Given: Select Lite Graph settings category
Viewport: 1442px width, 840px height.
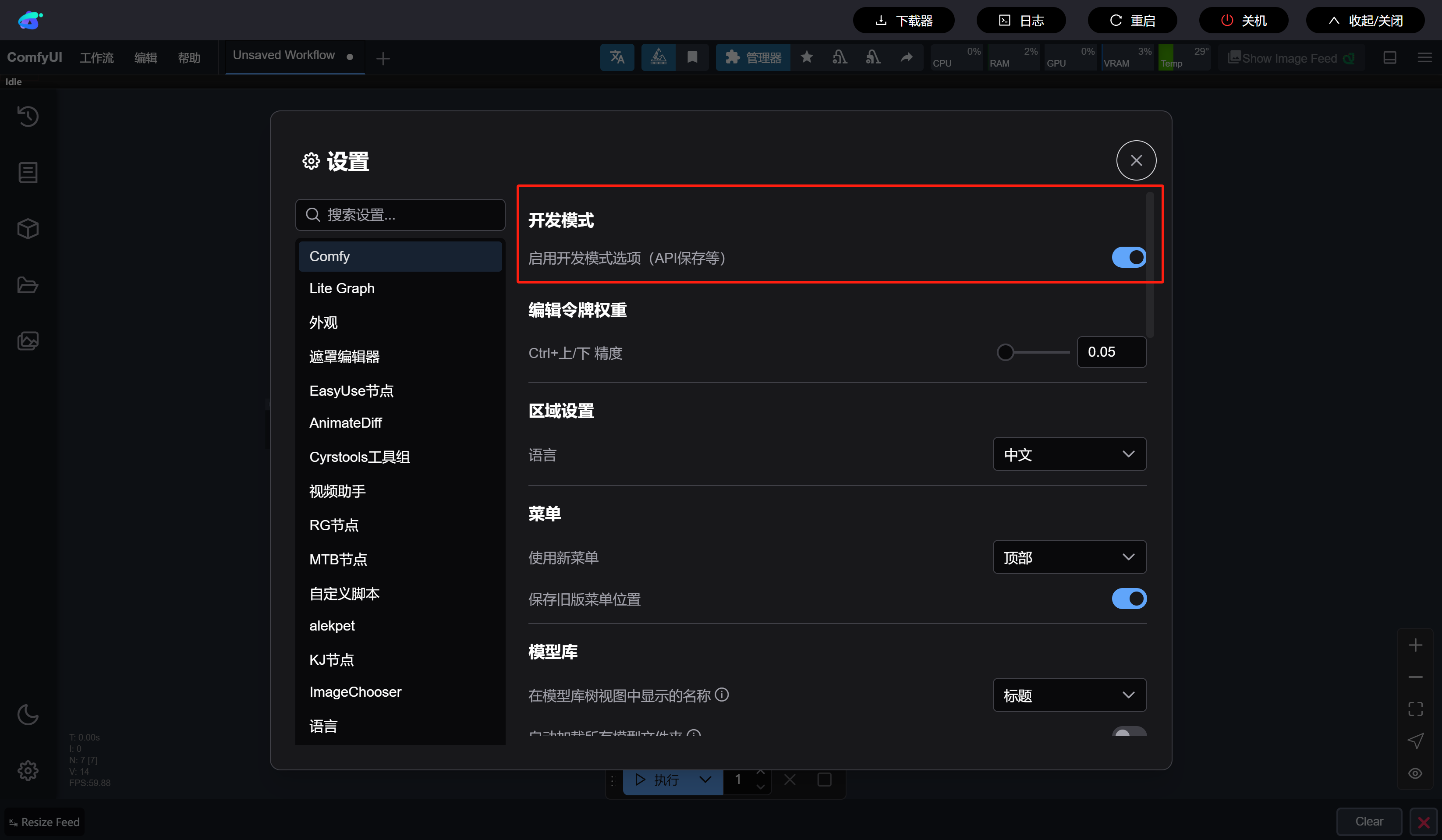Looking at the screenshot, I should coord(400,288).
